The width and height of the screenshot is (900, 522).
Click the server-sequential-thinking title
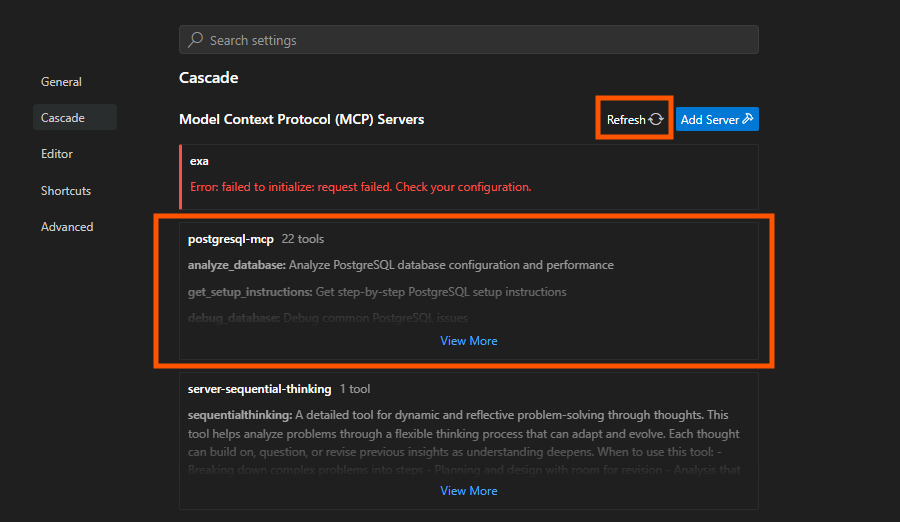[x=259, y=389]
